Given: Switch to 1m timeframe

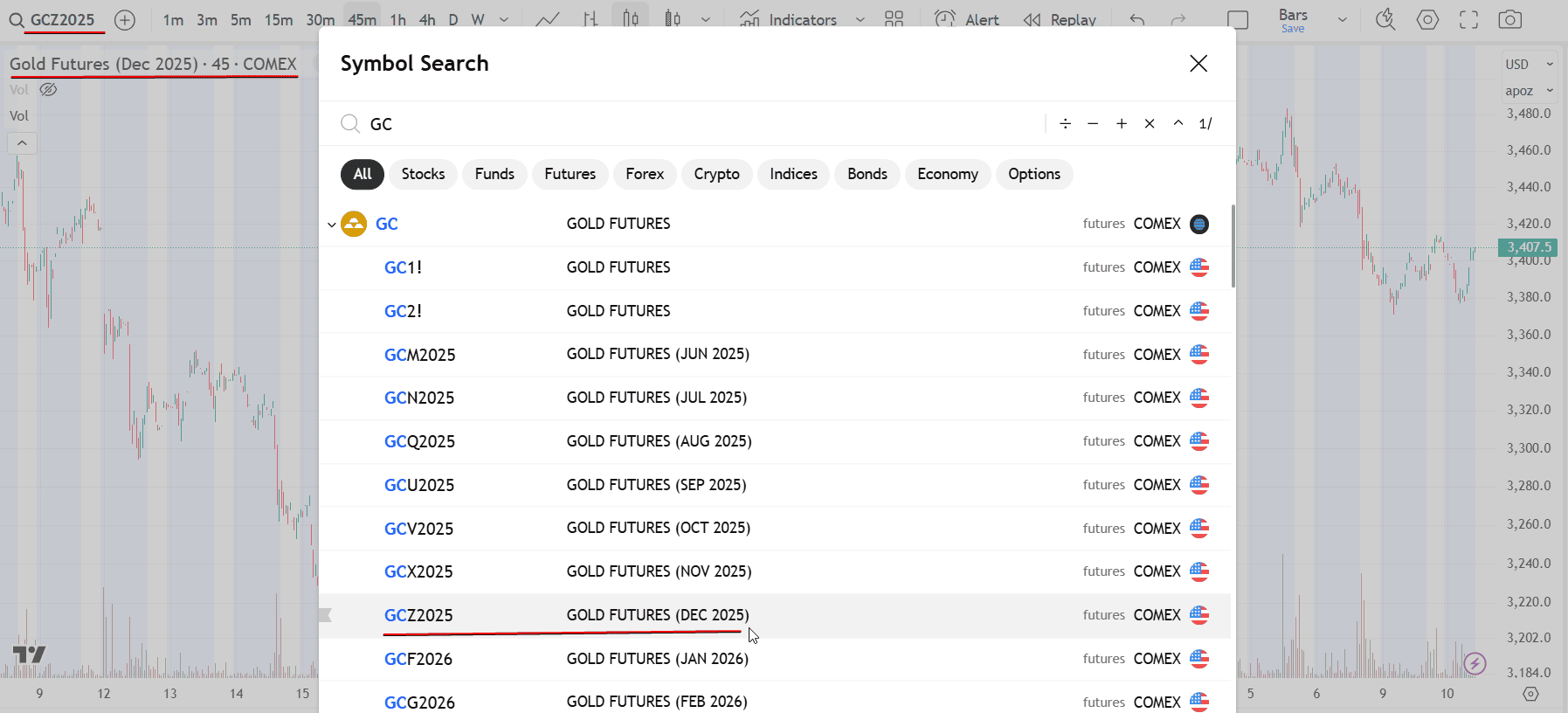Looking at the screenshot, I should (x=173, y=19).
